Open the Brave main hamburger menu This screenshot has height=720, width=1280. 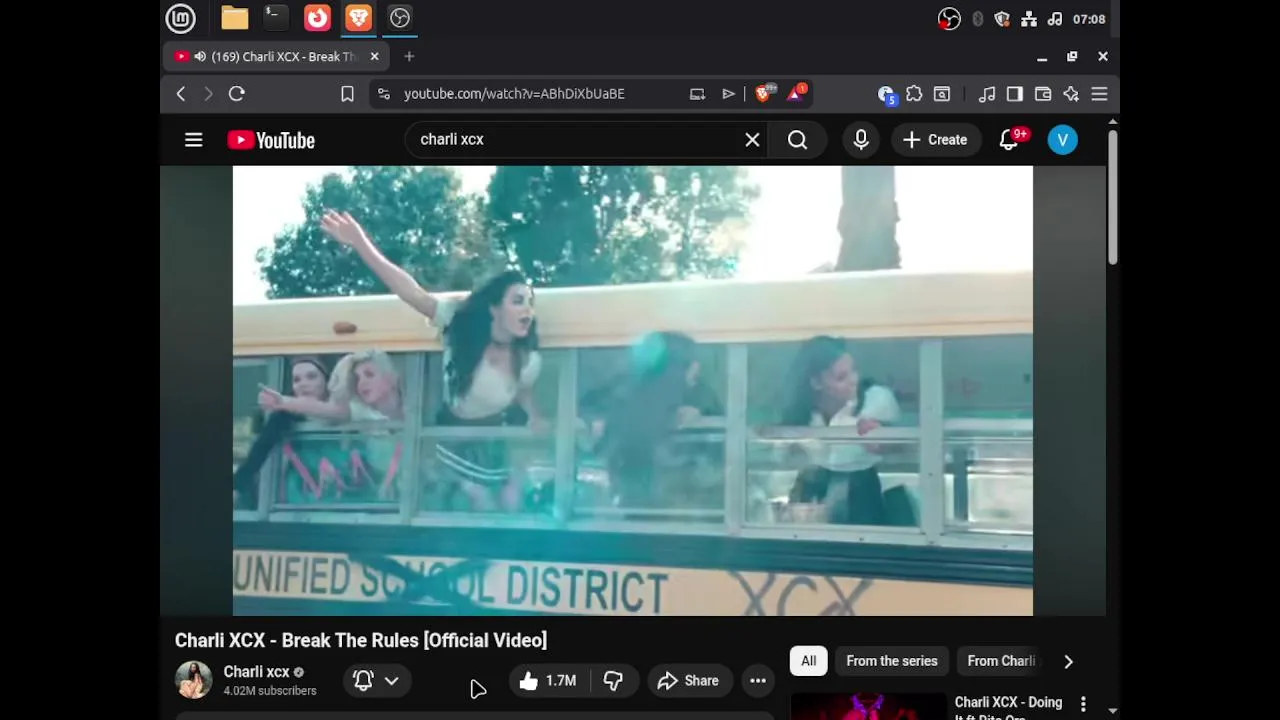(1099, 94)
